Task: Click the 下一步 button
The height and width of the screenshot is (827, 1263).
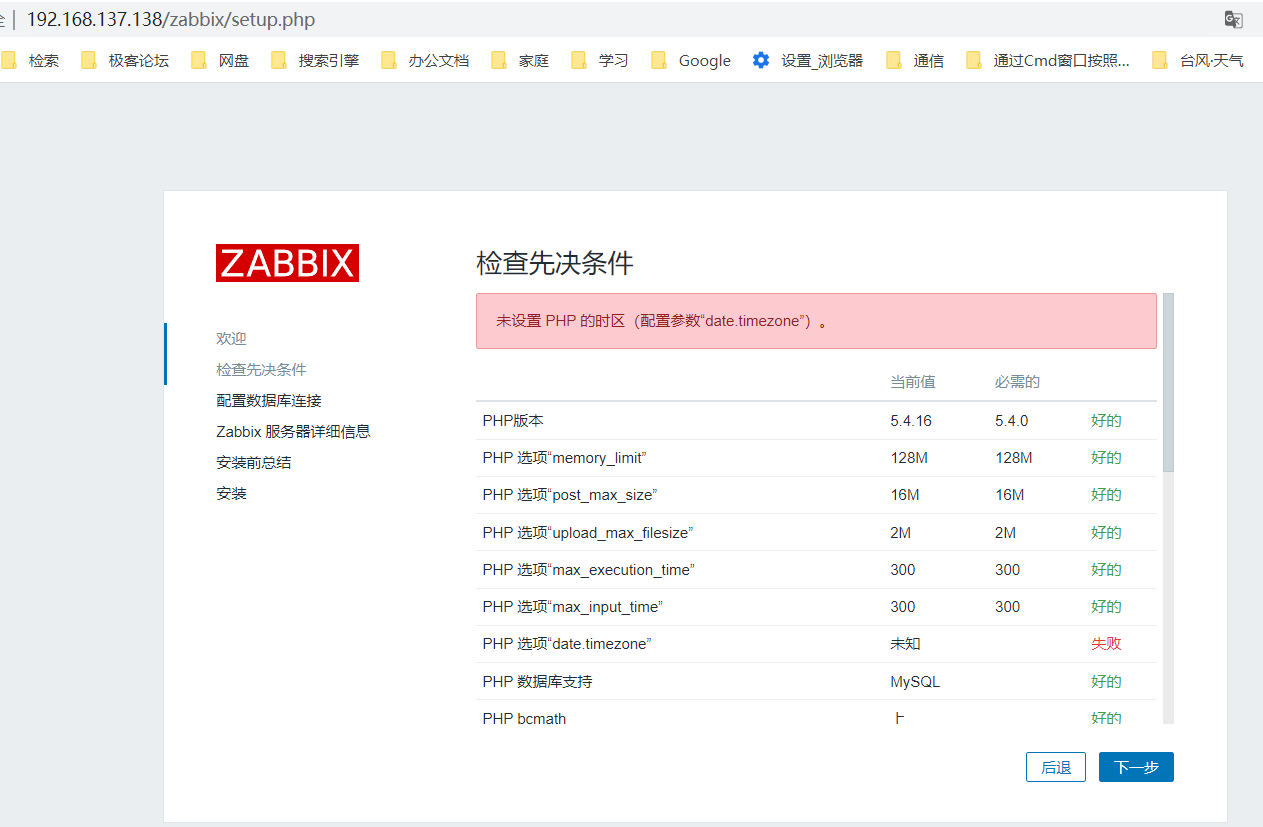Action: 1136,767
